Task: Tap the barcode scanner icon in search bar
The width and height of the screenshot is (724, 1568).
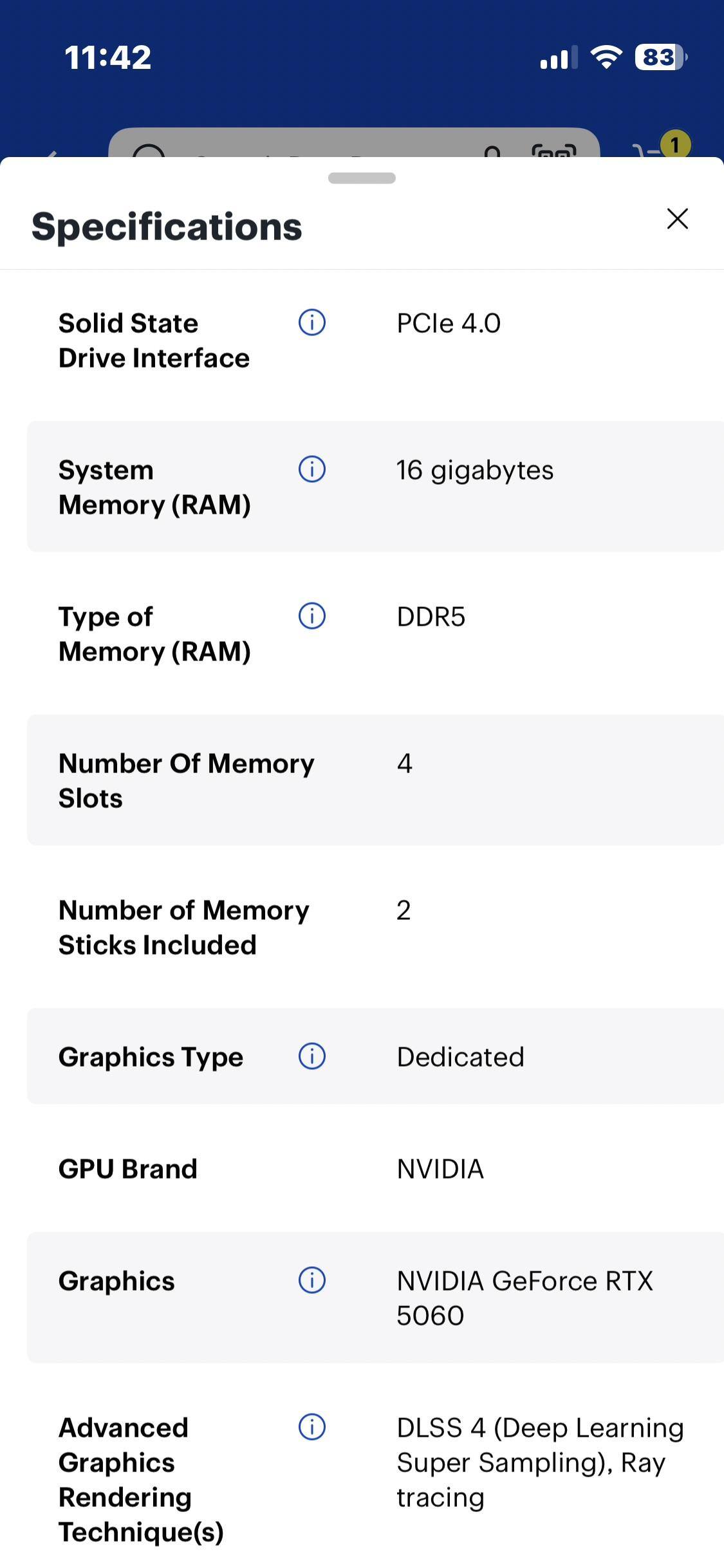Action: click(x=553, y=150)
